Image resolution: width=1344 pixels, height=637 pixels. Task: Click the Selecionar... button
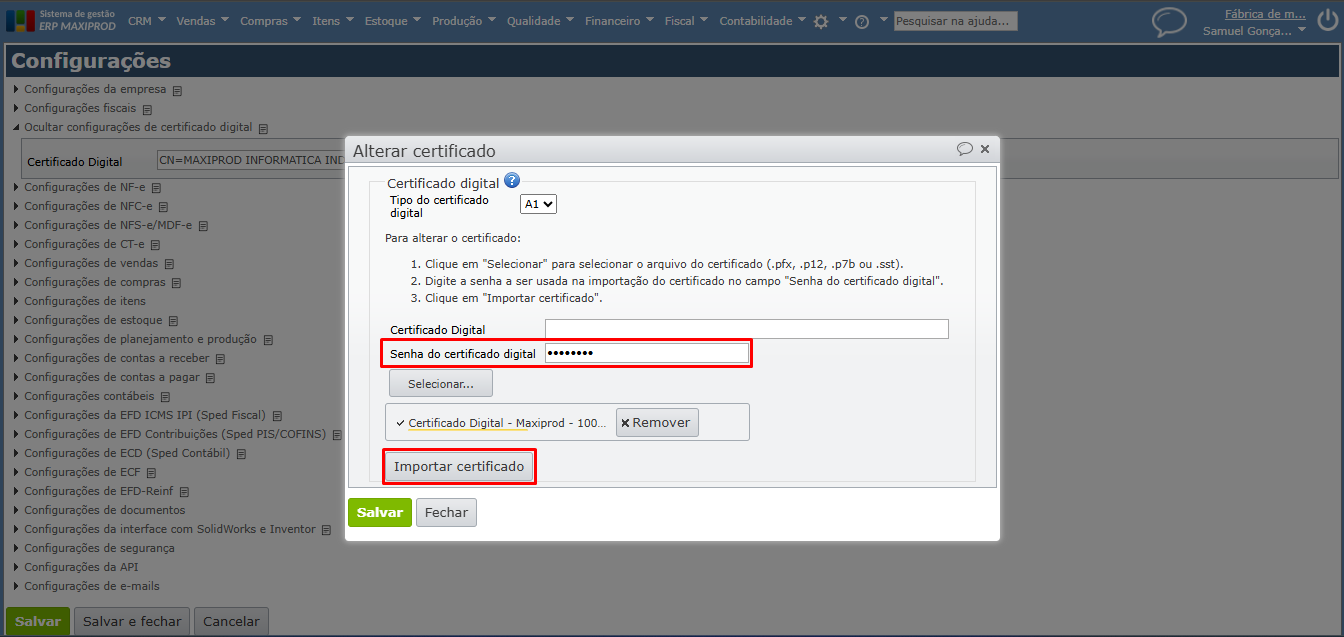pyautogui.click(x=440, y=383)
